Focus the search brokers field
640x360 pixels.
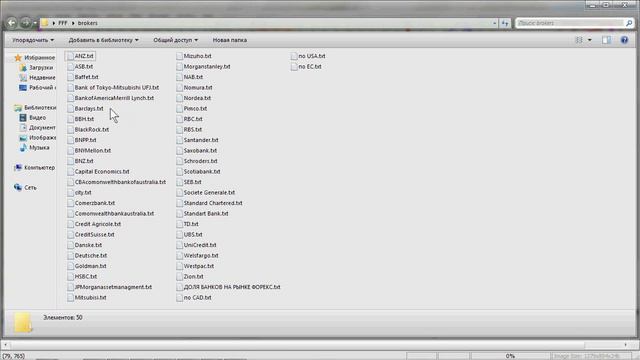coord(569,23)
